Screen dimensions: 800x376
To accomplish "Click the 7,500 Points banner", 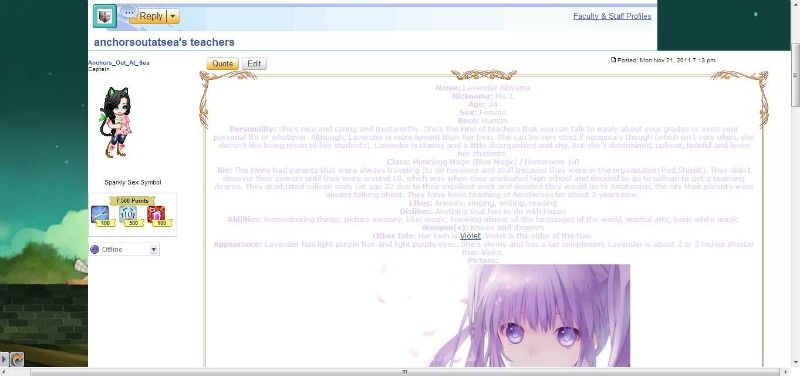I will click(x=132, y=201).
